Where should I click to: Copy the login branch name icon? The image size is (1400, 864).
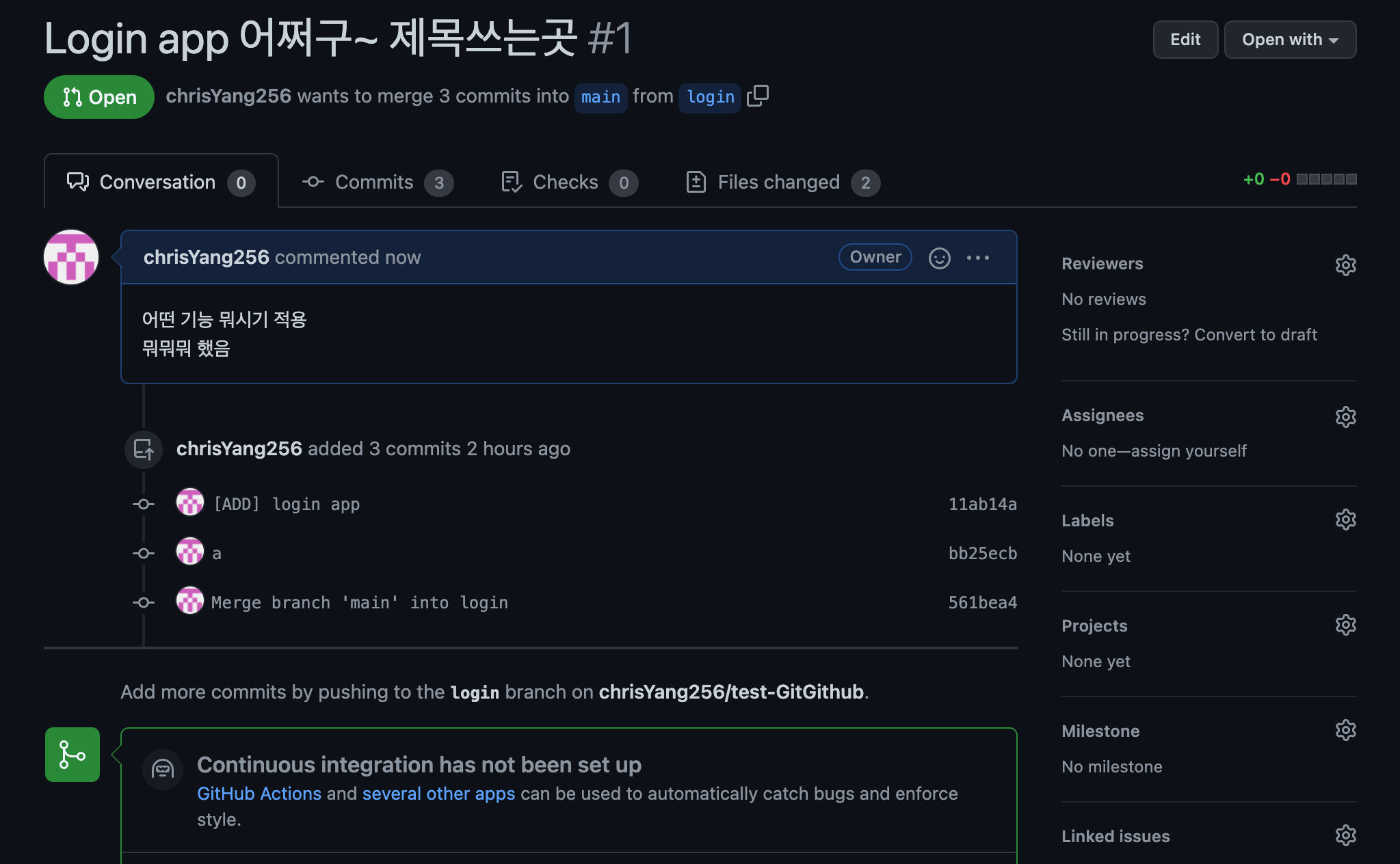coord(758,96)
